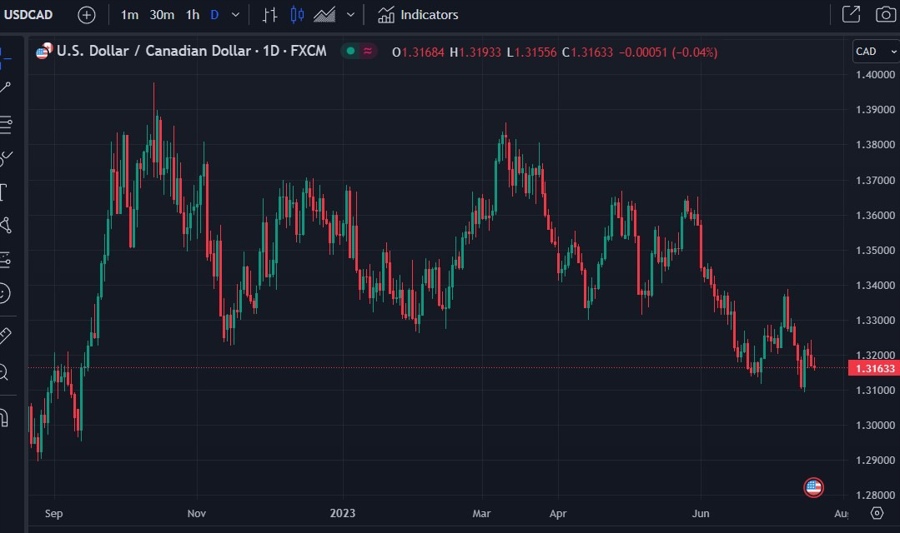Click the change value −0.00051 (−0.04%)
The image size is (900, 533).
coord(668,52)
